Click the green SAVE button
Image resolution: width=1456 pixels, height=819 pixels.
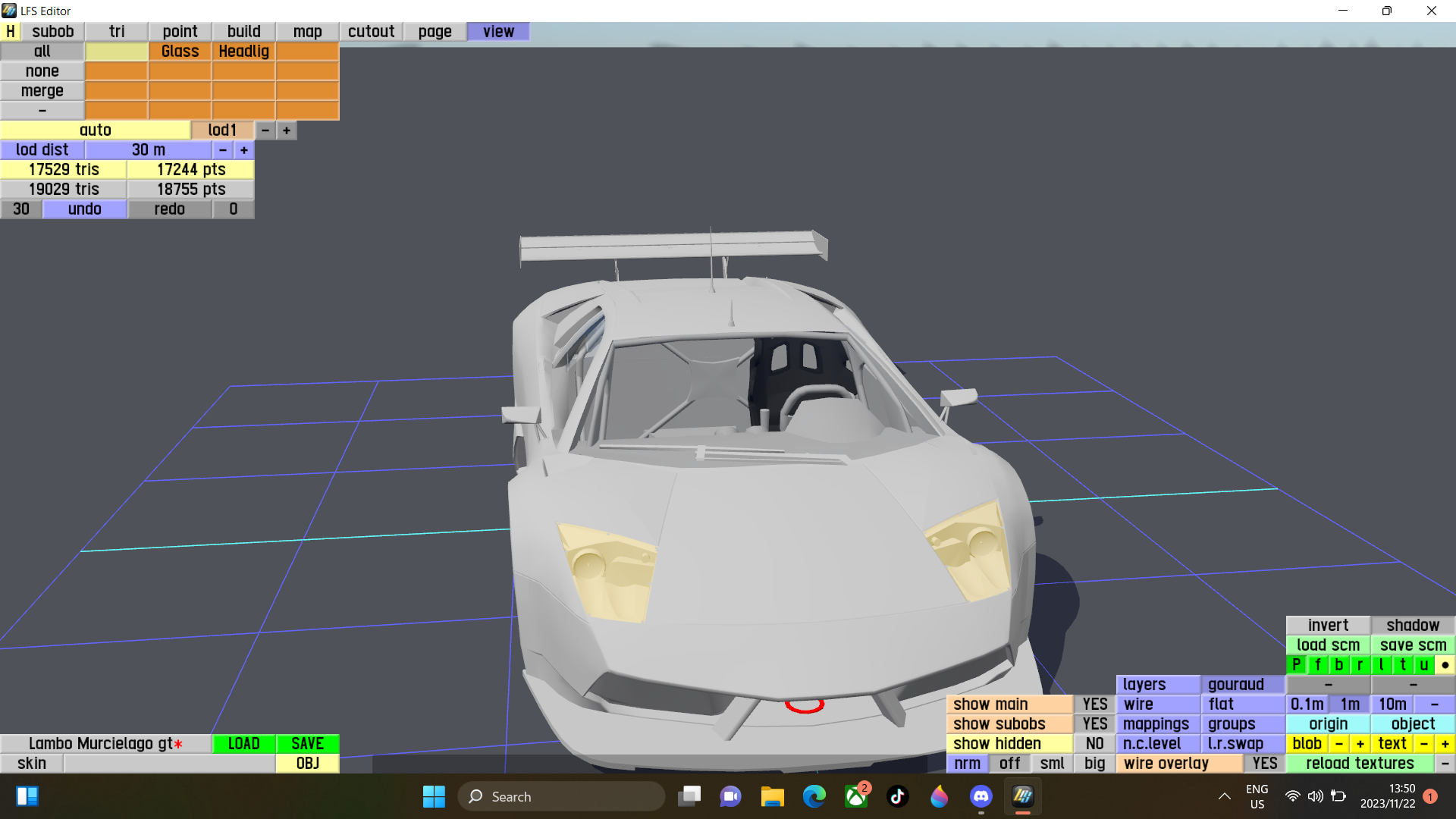tap(307, 744)
